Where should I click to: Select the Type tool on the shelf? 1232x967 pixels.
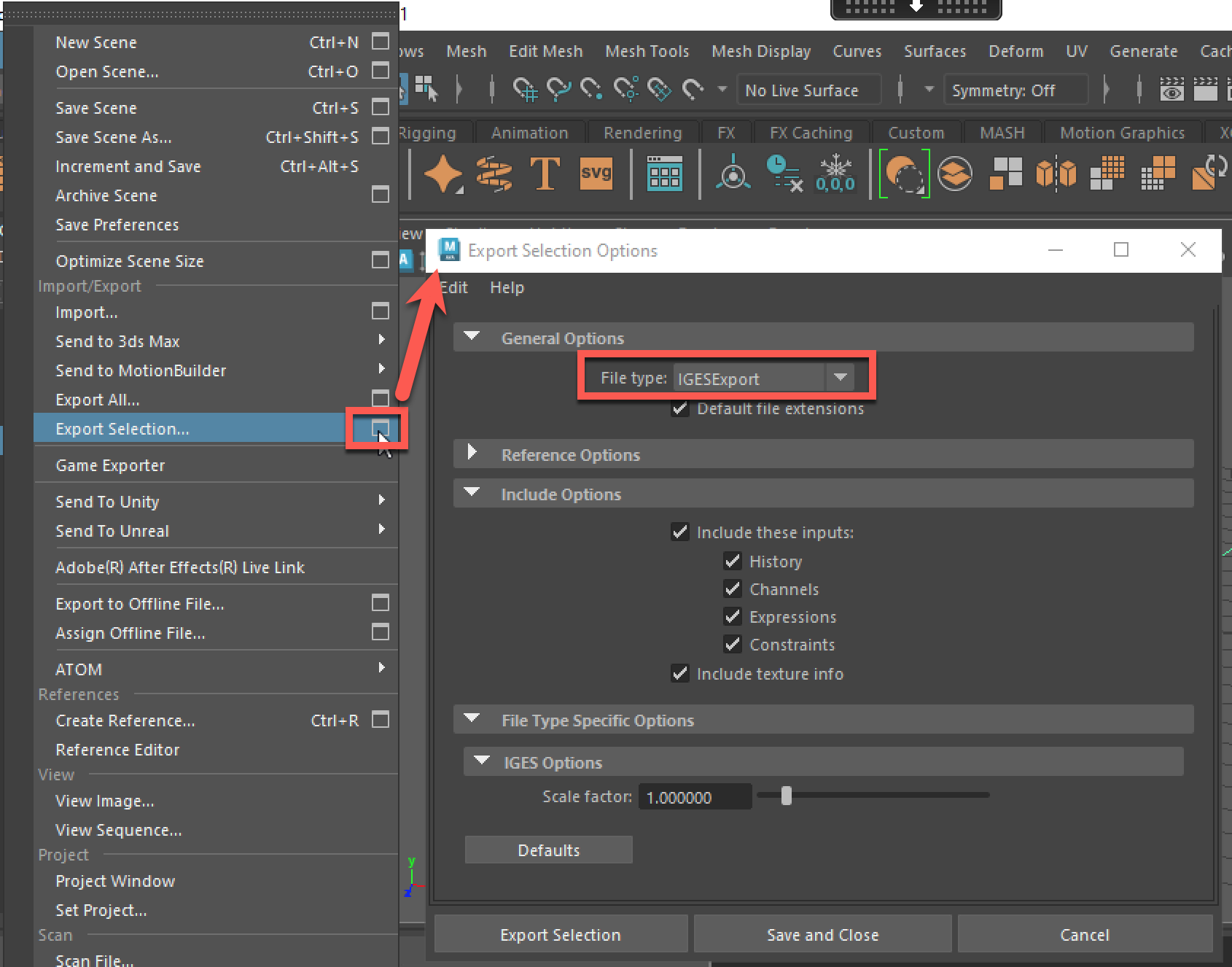(545, 173)
